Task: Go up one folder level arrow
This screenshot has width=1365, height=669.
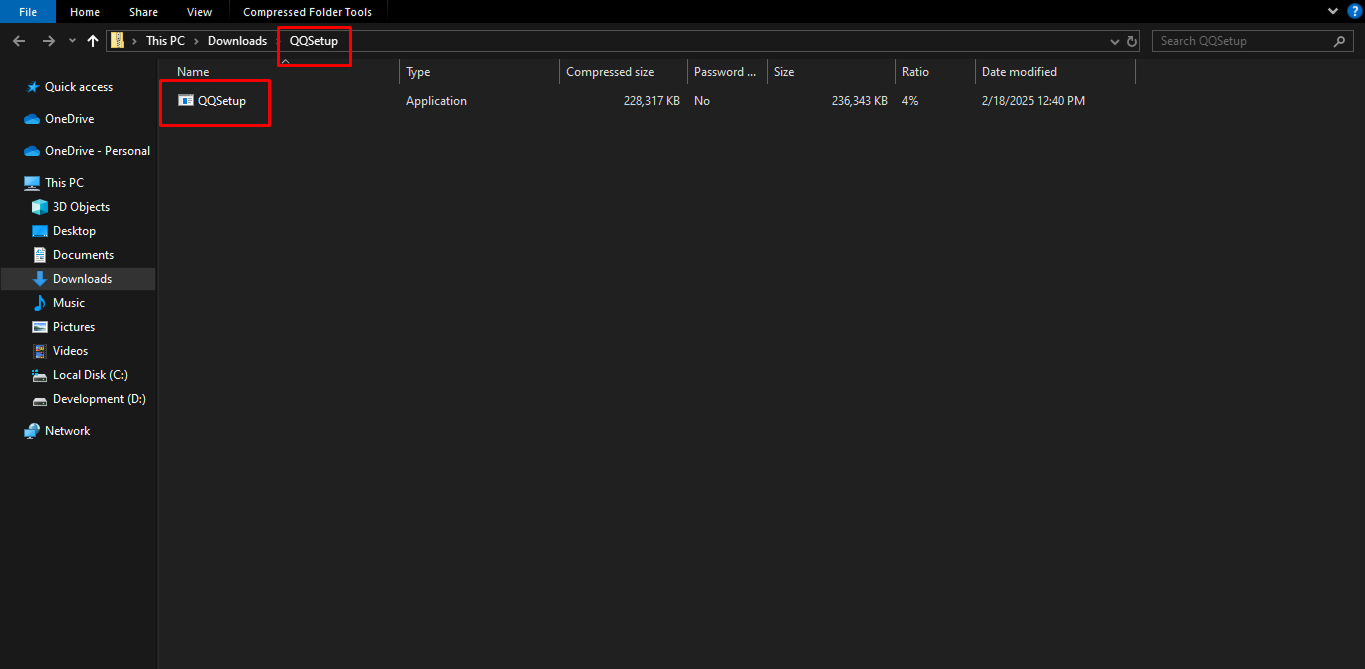Action: (x=93, y=41)
